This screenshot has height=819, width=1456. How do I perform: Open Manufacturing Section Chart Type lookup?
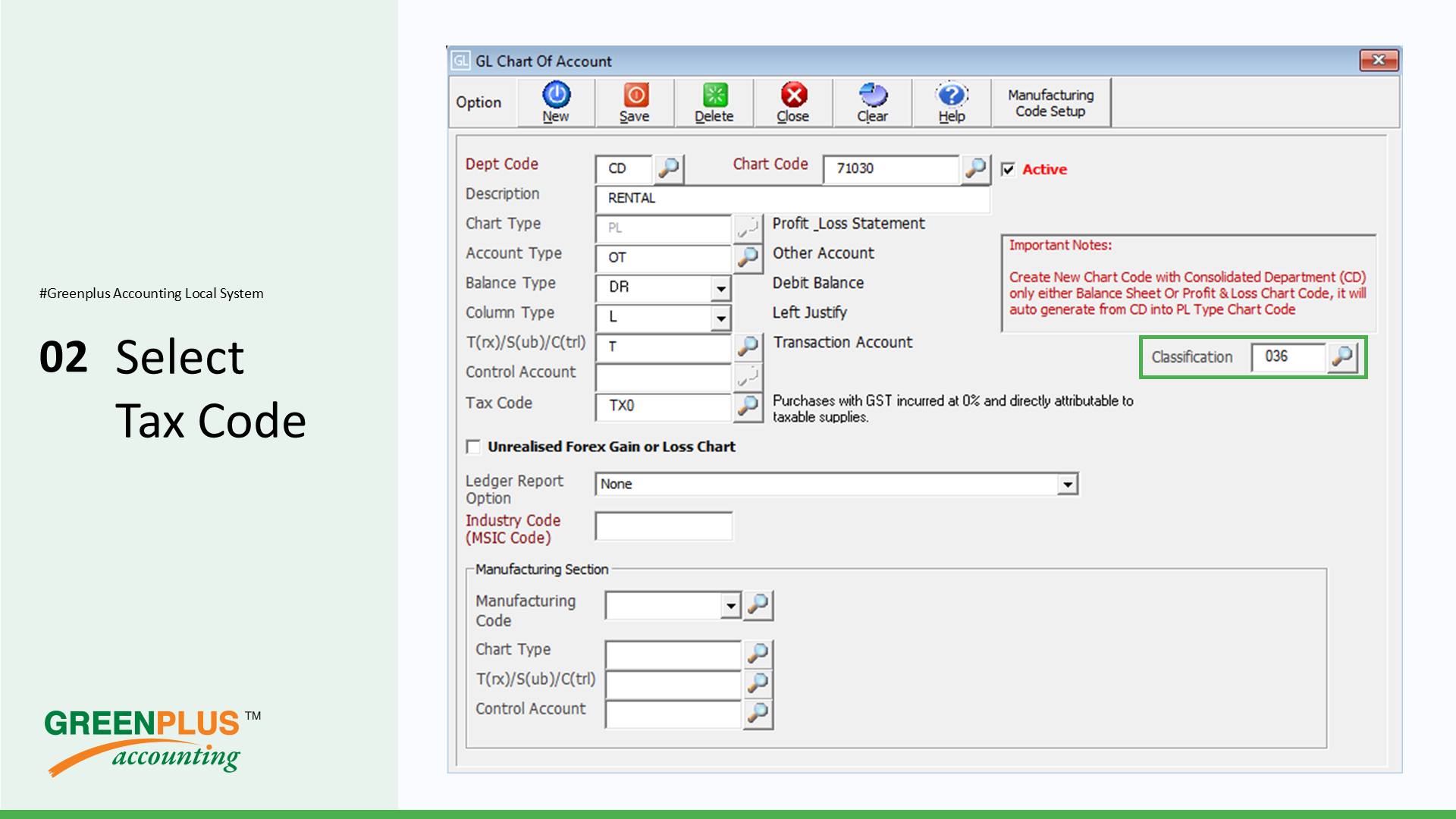point(758,653)
